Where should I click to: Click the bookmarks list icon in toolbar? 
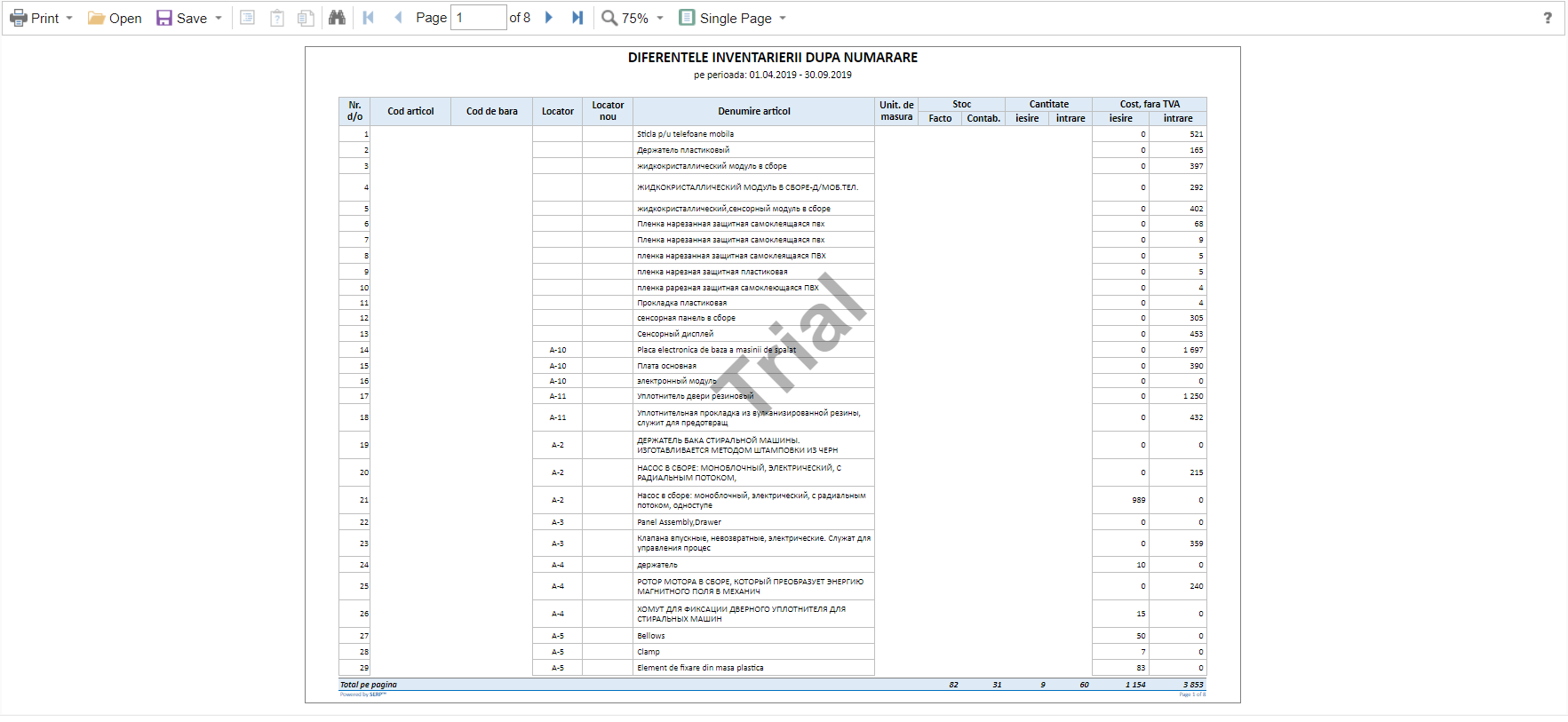[248, 18]
